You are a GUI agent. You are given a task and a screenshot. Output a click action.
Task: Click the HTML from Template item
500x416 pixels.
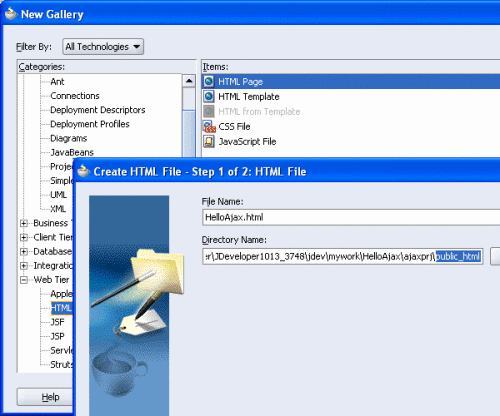(259, 112)
